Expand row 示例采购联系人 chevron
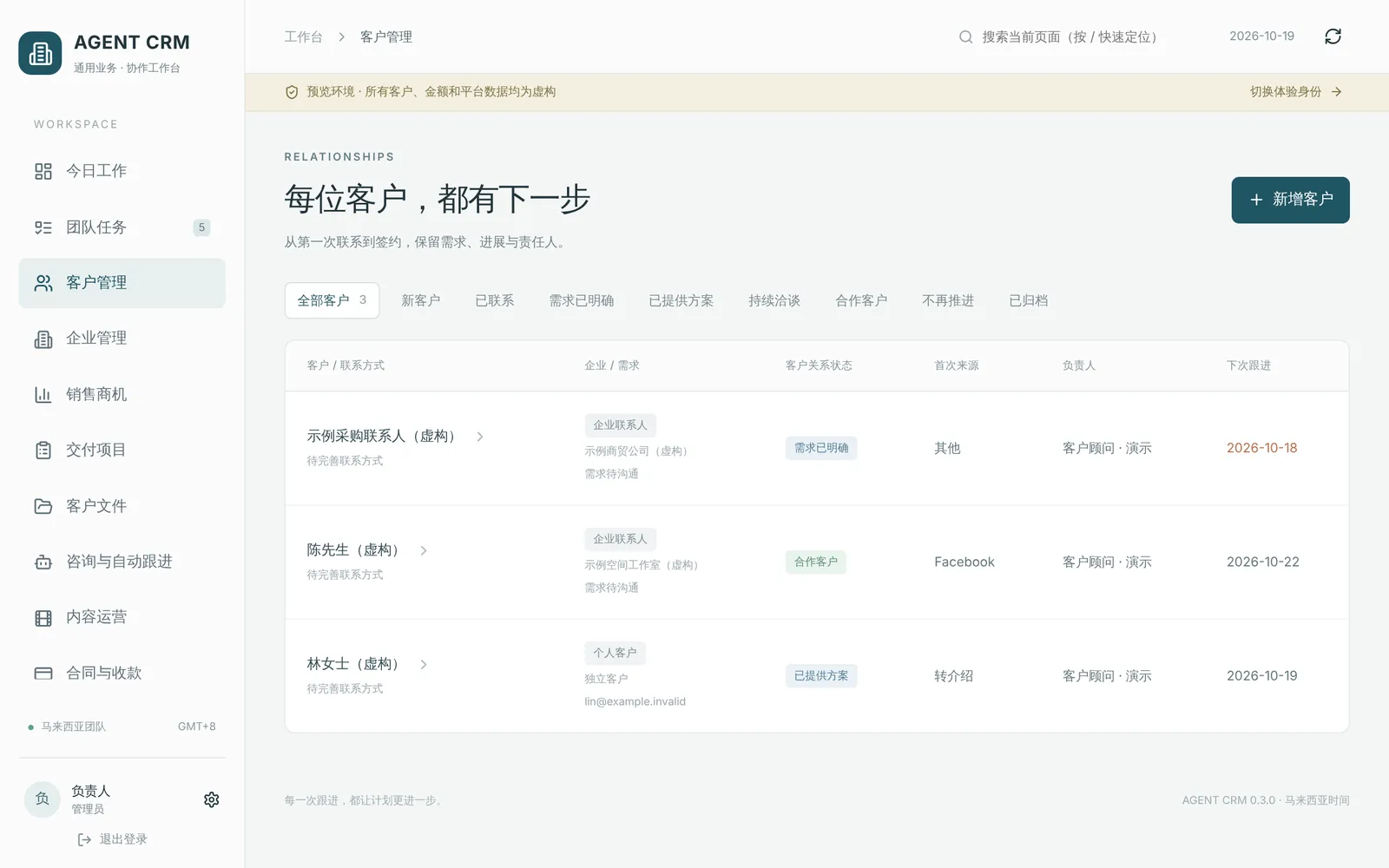The image size is (1389, 868). coord(480,437)
